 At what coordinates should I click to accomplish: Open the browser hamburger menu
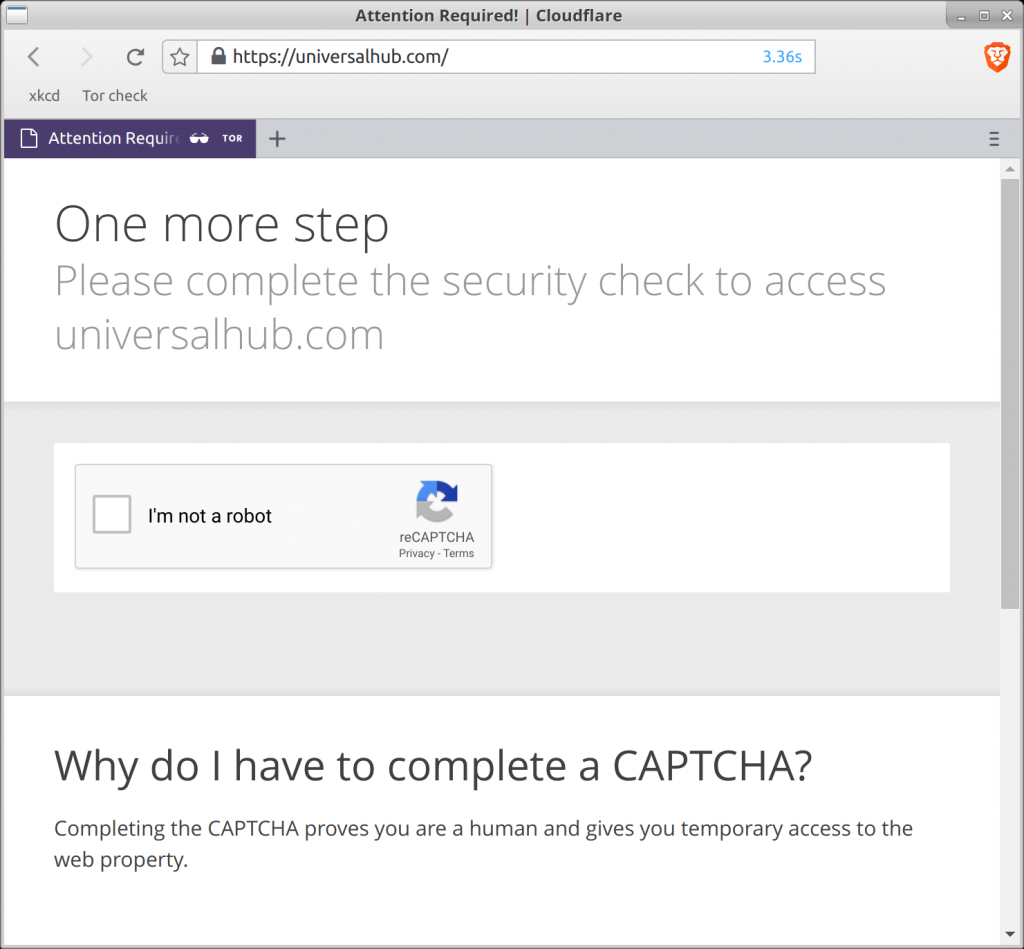click(x=994, y=139)
